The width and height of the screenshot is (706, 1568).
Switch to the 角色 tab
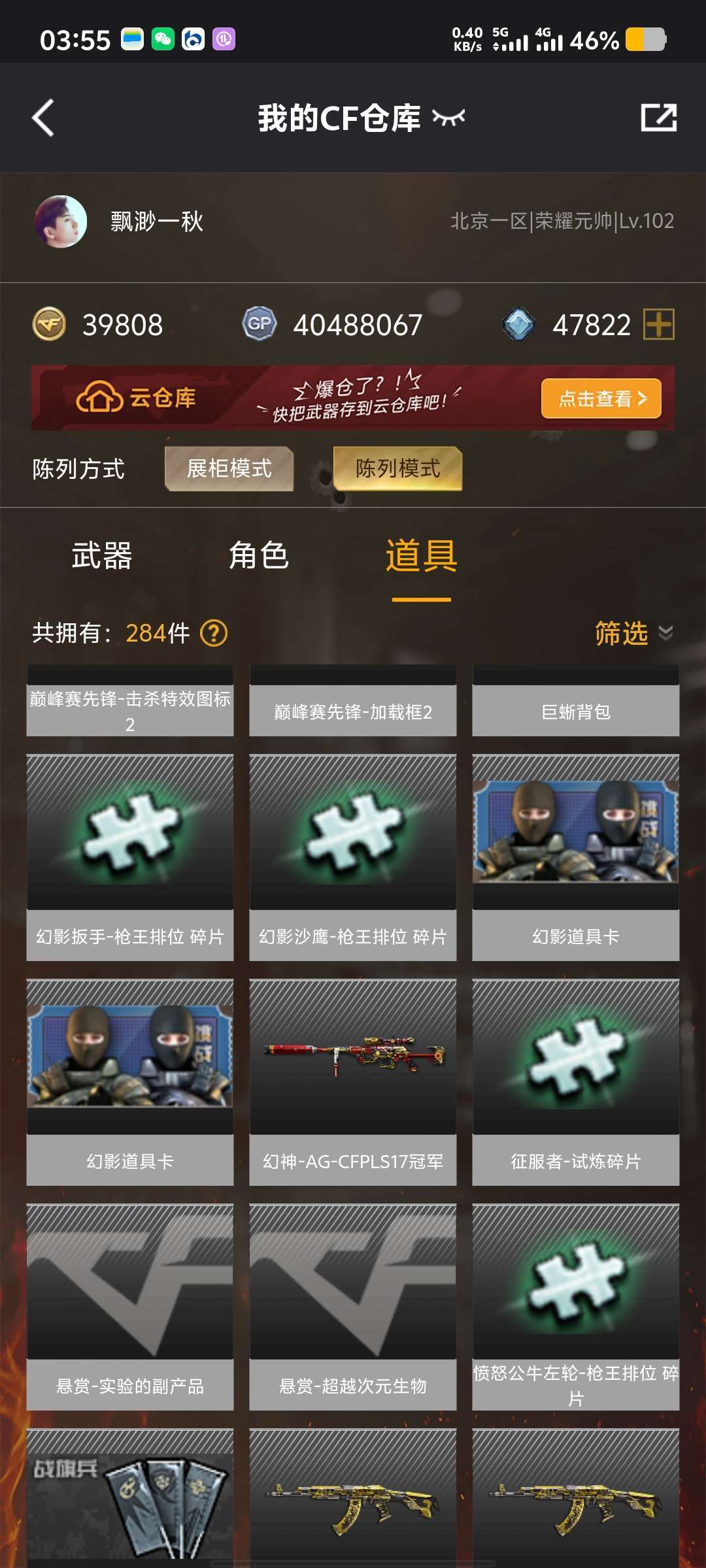[259, 556]
